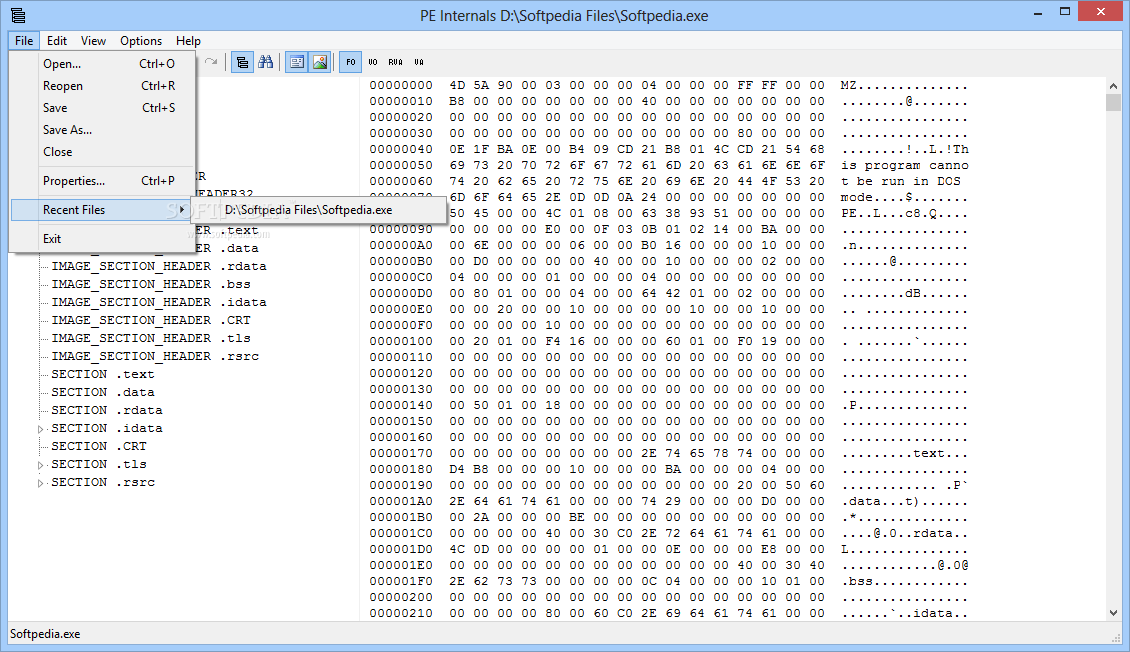The width and height of the screenshot is (1130, 652).
Task: Select SECTION .CRT tree item
Action: (x=99, y=446)
